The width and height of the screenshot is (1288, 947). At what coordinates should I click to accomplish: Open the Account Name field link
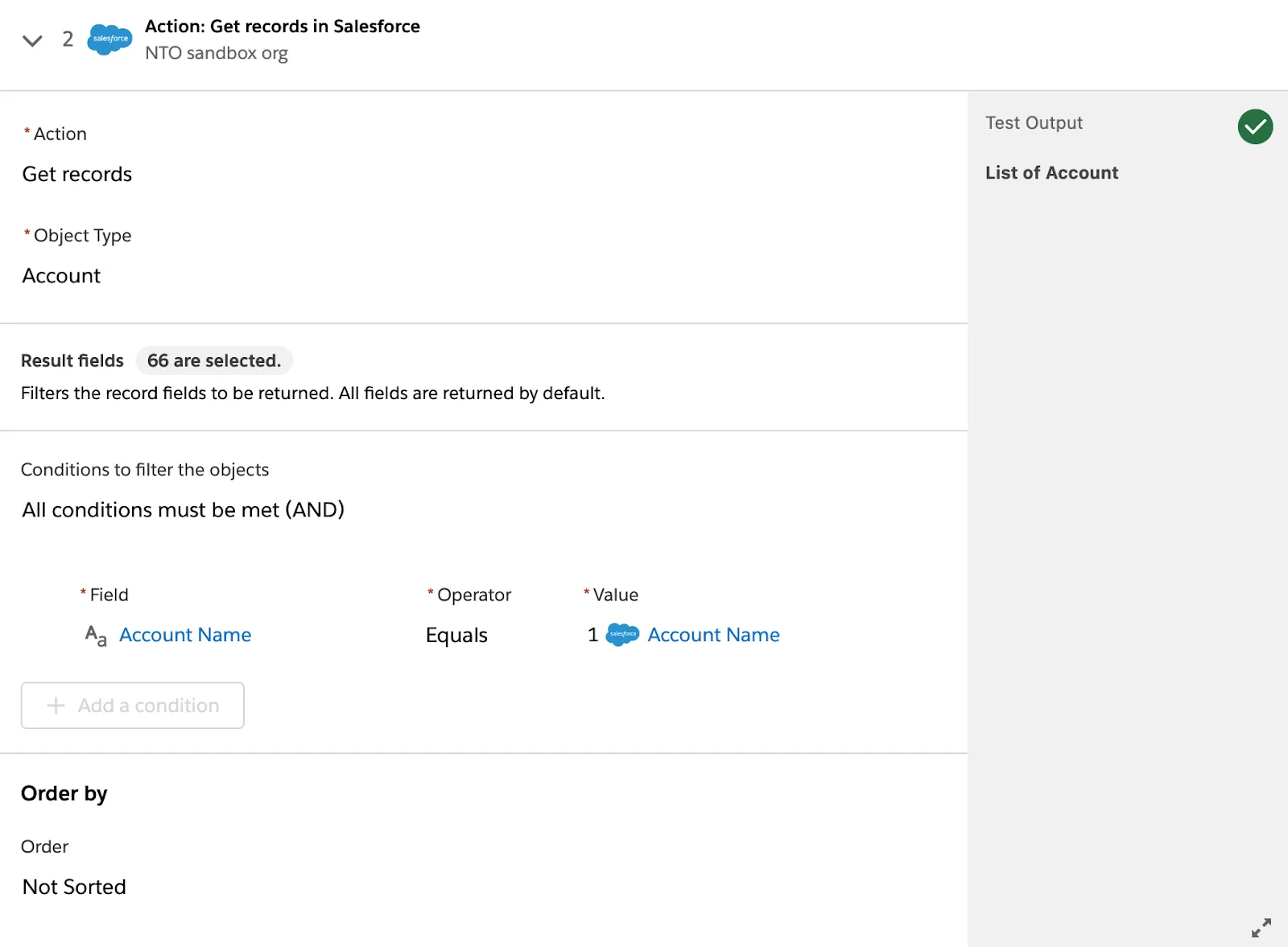click(185, 635)
